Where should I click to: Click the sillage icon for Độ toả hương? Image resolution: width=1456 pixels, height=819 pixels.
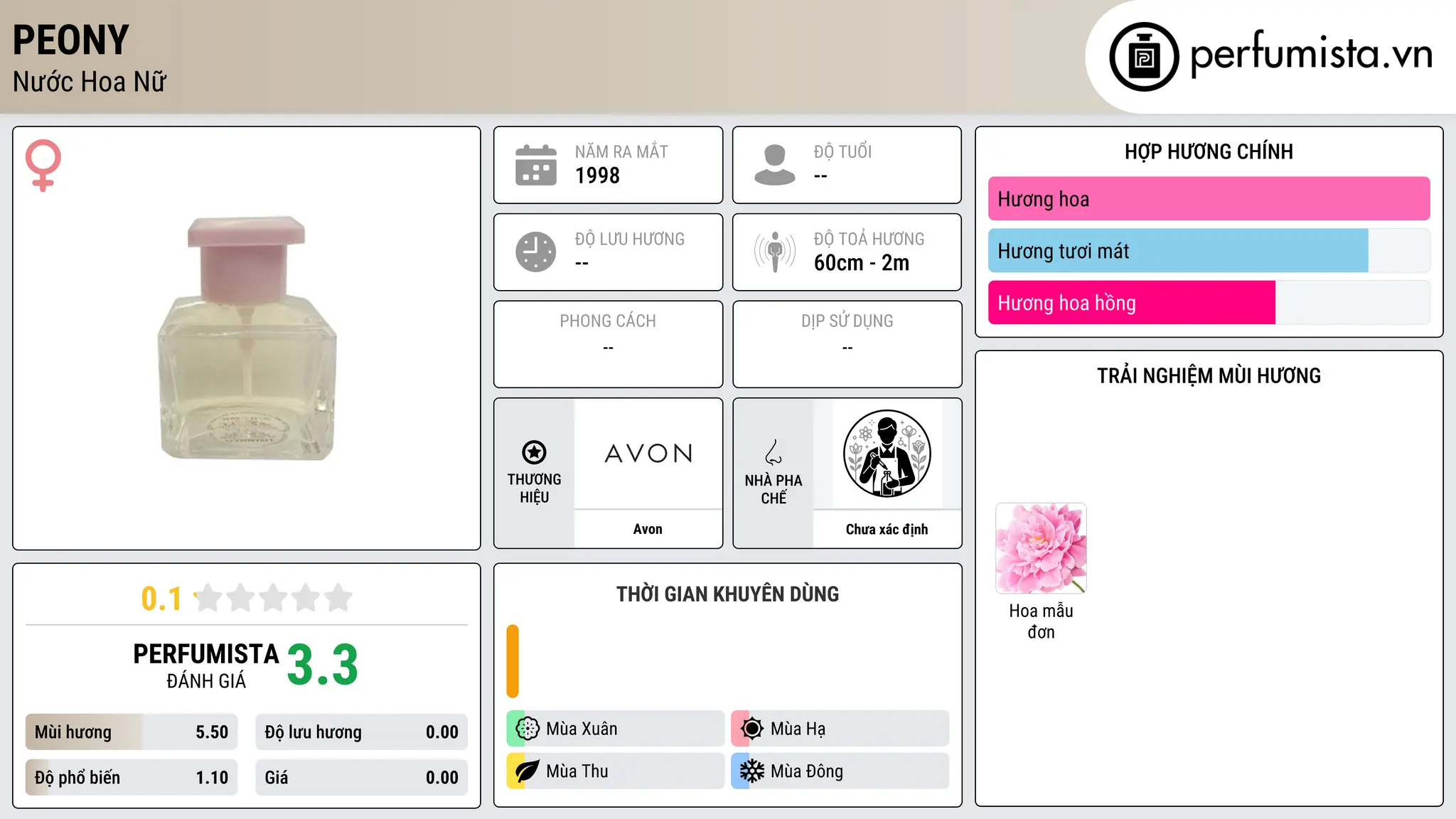(x=775, y=252)
